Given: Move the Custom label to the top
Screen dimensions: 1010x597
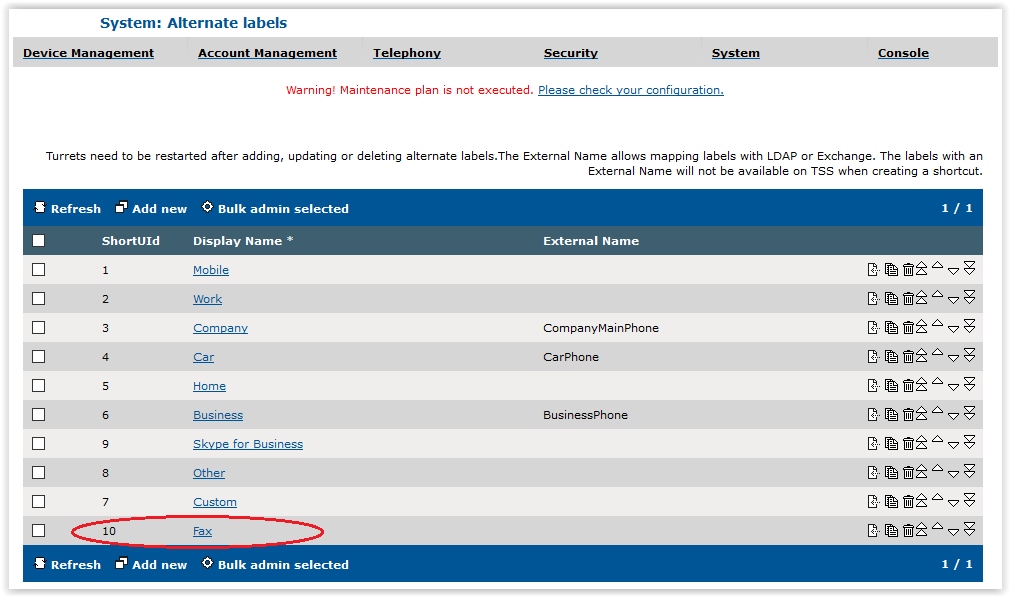Looking at the screenshot, I should tap(922, 502).
